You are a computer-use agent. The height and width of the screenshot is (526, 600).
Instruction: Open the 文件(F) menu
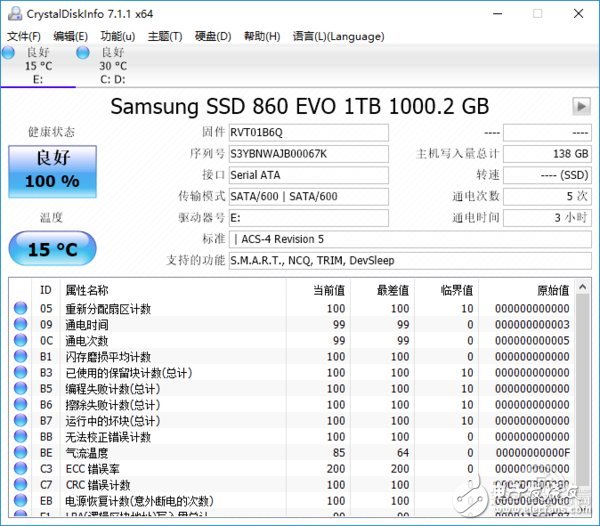pyautogui.click(x=24, y=36)
